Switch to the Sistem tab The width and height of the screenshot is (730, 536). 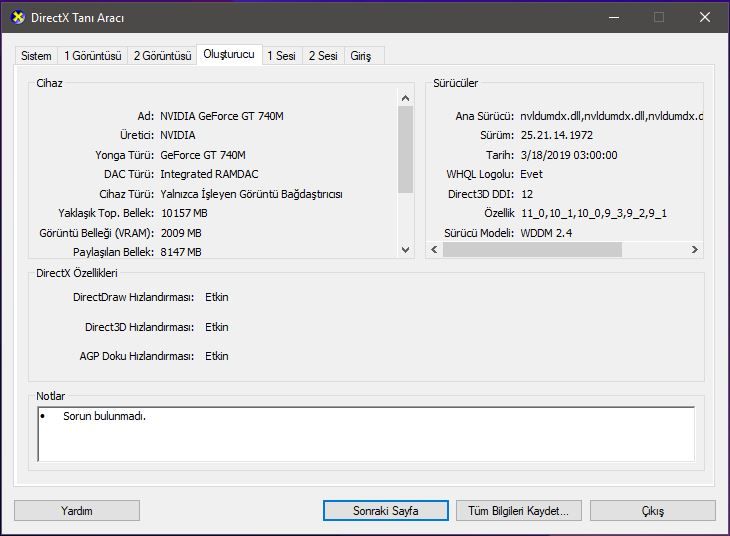[x=36, y=56]
